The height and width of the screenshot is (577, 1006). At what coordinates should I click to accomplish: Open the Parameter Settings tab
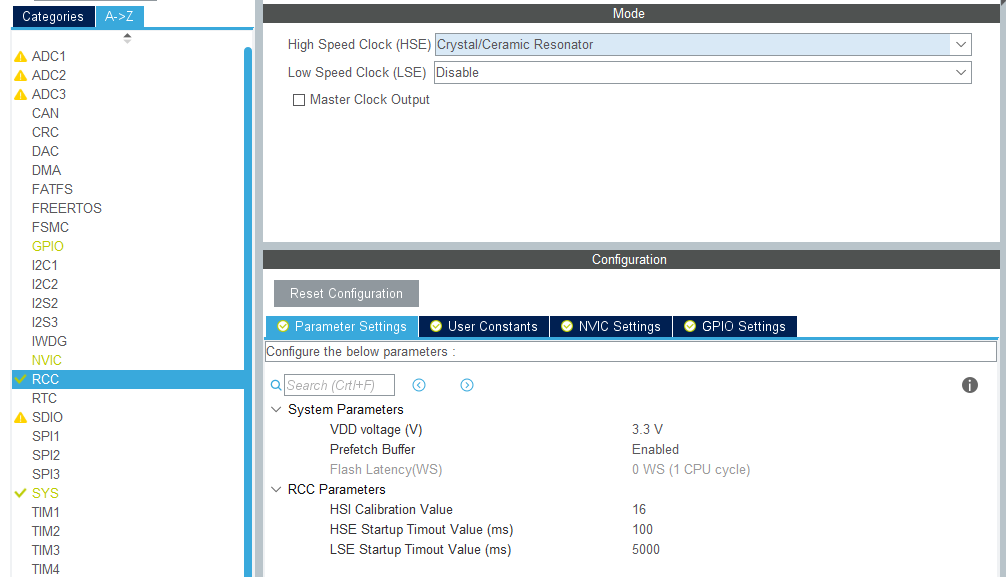coord(342,326)
